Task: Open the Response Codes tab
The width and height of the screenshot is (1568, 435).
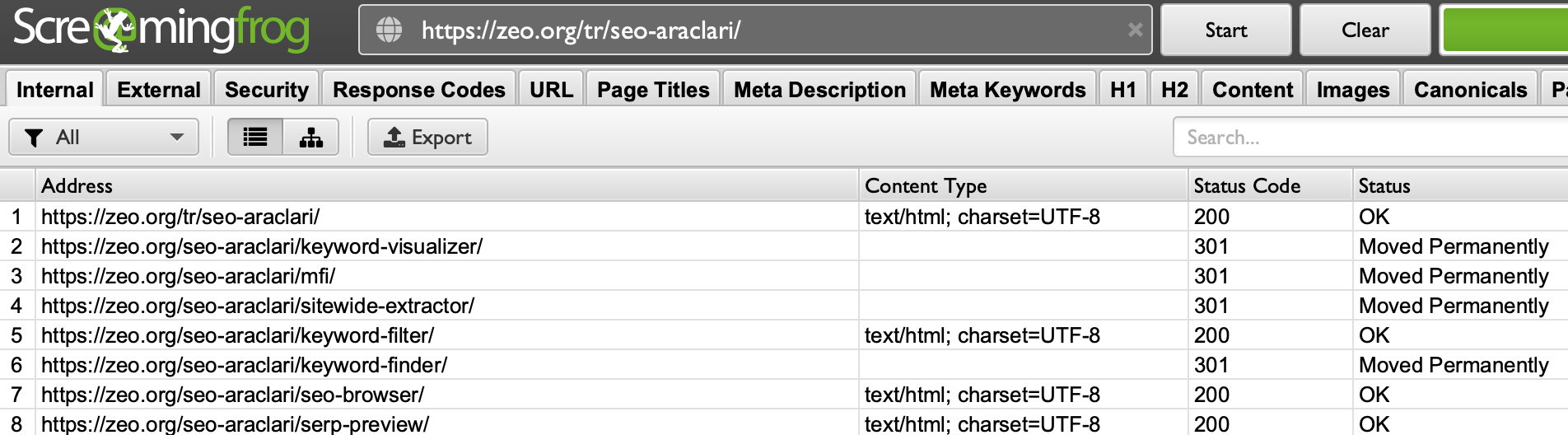Action: 419,89
